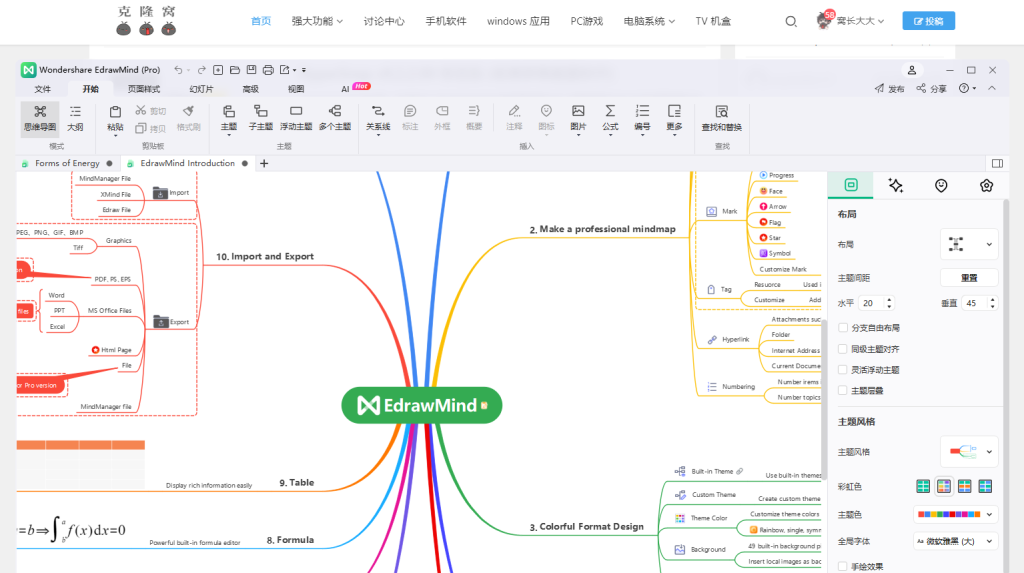Viewport: 1024px width, 573px height.
Task: Open the smiley mark panel tab
Action: click(941, 186)
